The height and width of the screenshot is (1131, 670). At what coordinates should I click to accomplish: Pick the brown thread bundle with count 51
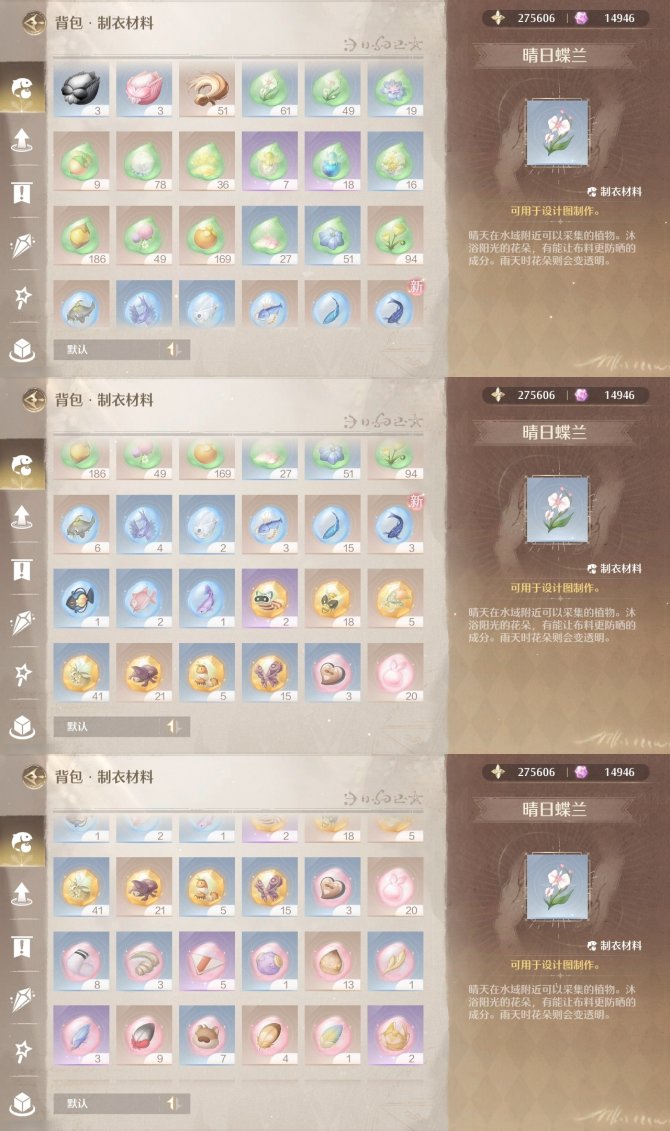click(207, 89)
